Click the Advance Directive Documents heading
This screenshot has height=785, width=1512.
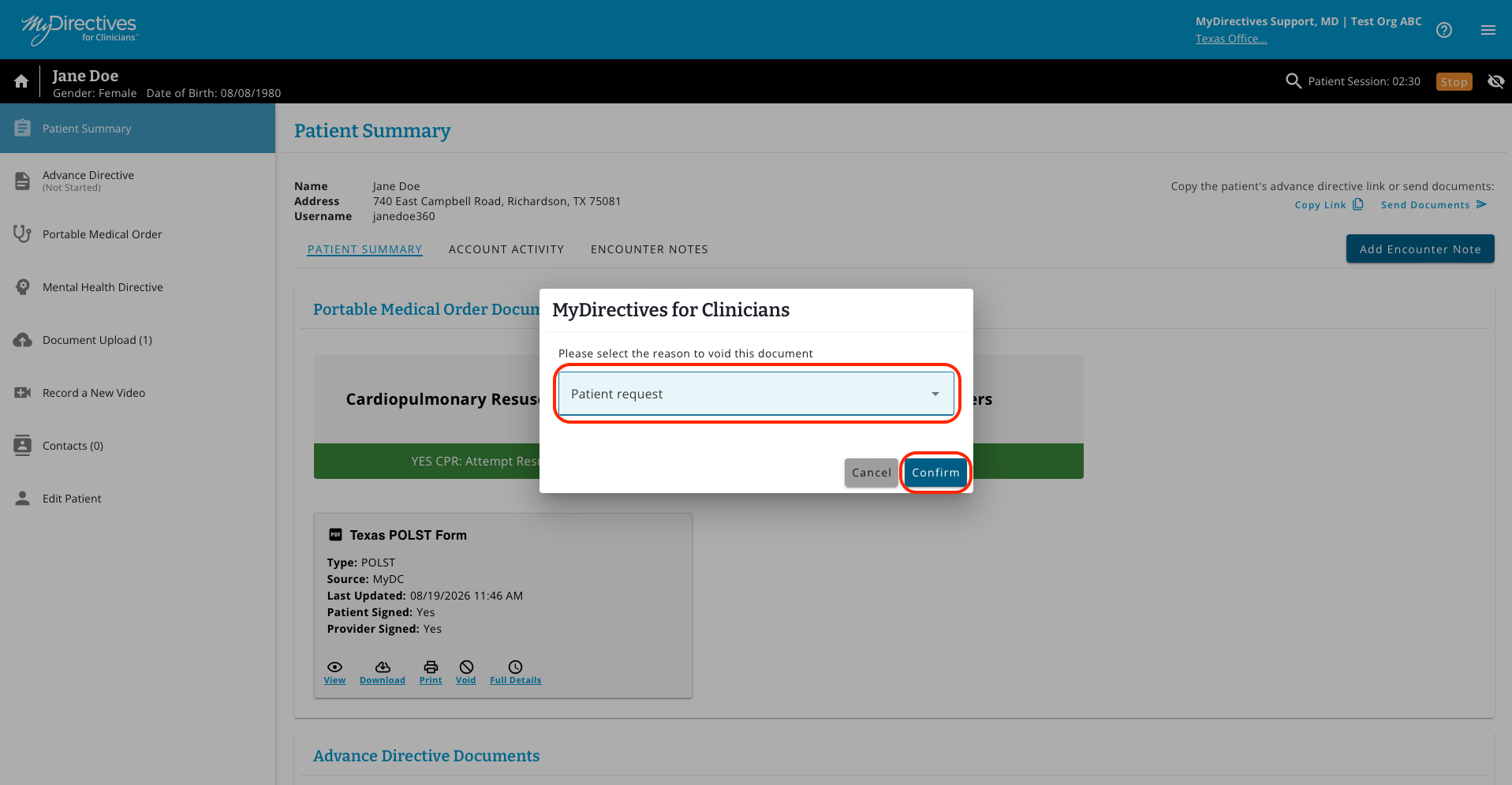(427, 756)
